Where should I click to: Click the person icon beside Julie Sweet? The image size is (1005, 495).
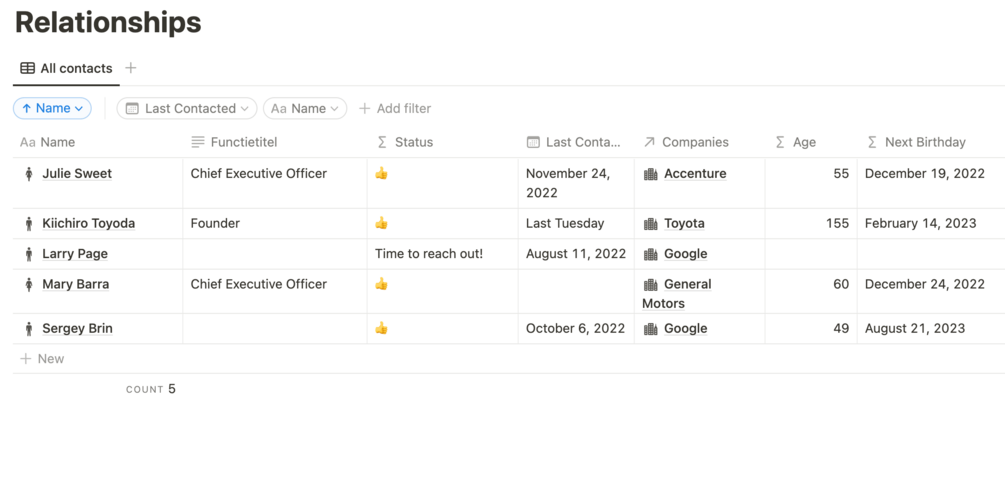(29, 174)
